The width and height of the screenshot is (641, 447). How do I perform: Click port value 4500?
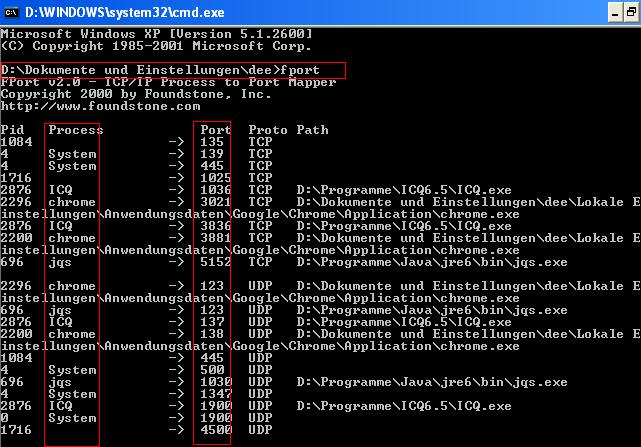click(216, 430)
